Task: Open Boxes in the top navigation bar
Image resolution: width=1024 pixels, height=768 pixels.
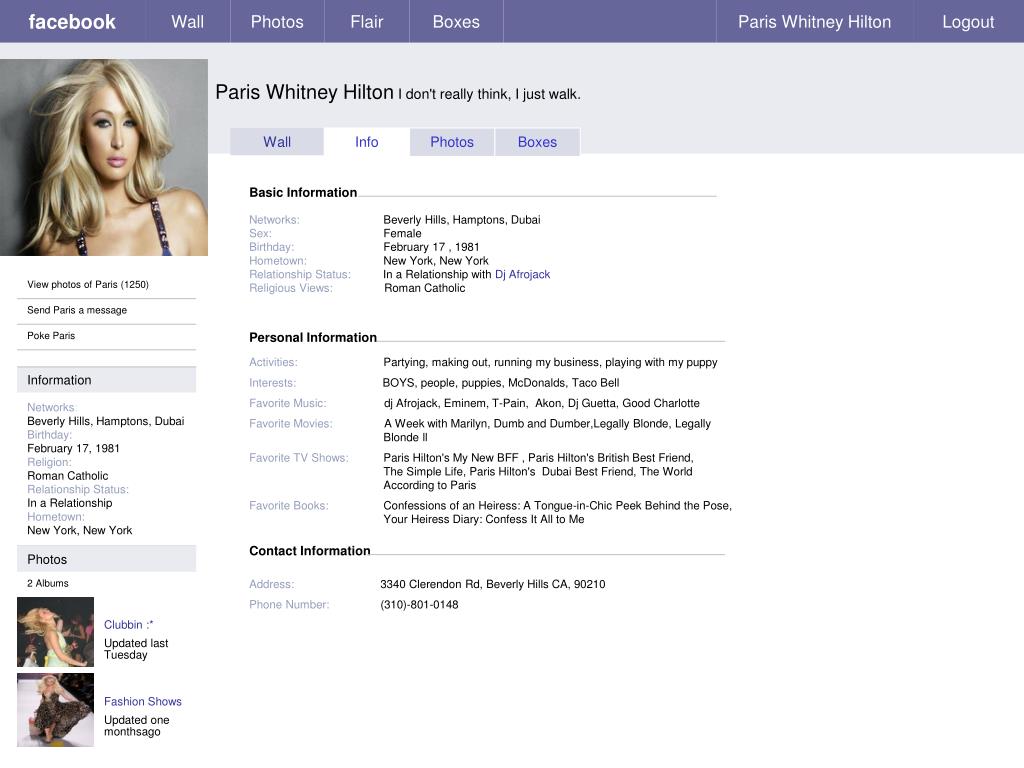Action: [x=456, y=22]
